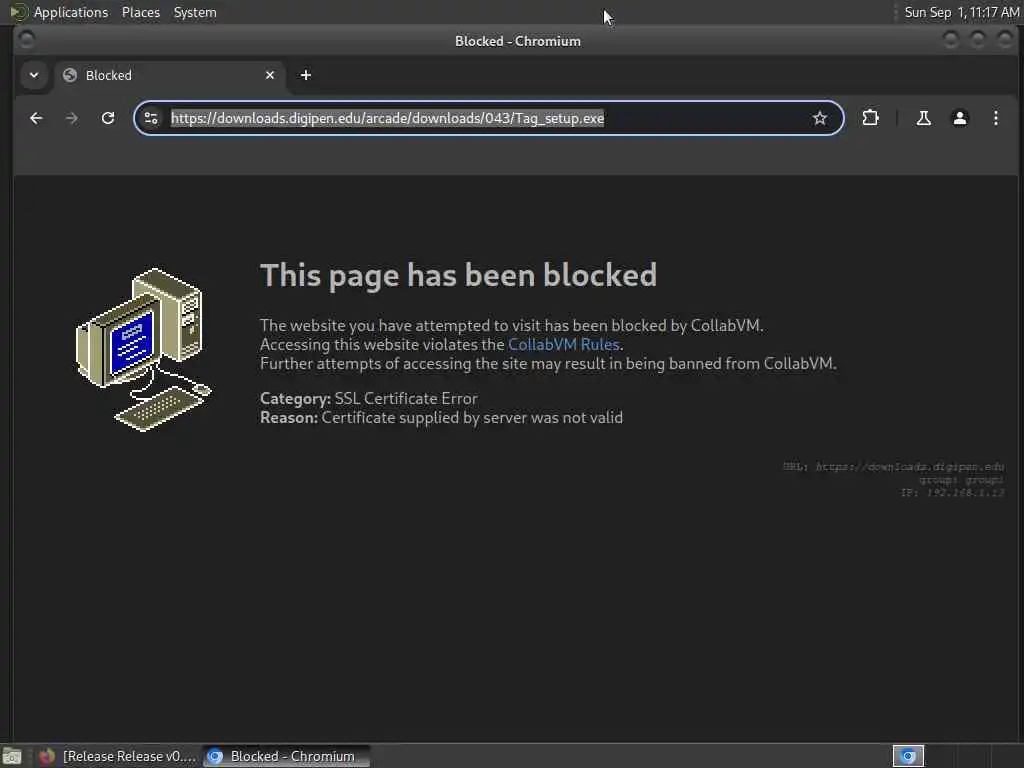
Task: Bookmark this page with the star icon
Action: [x=820, y=118]
